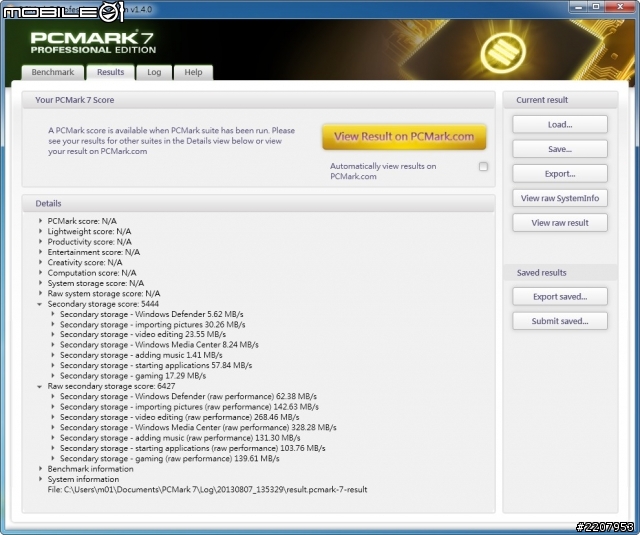Close the PCMark 7 window
Viewport: 640px width, 535px height.
(620, 6)
